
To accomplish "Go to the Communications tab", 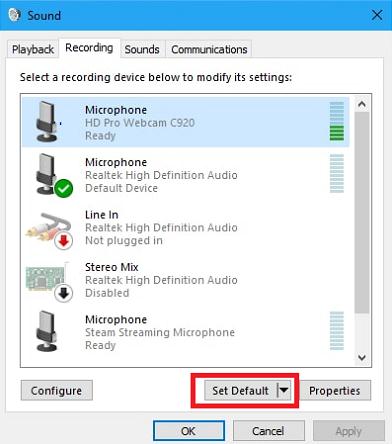I will [209, 49].
